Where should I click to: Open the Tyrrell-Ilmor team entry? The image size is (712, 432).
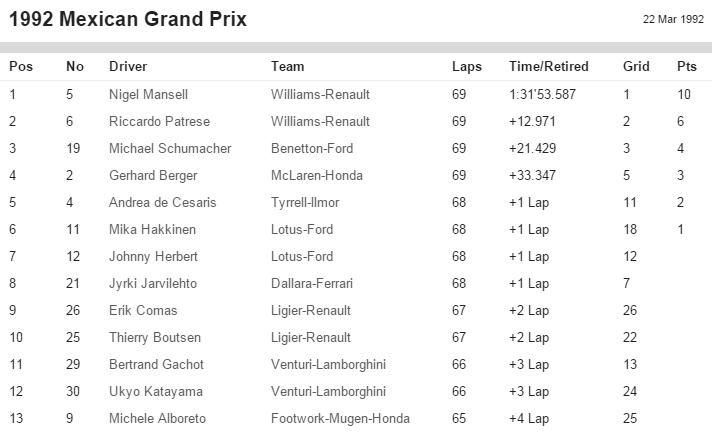(x=305, y=203)
